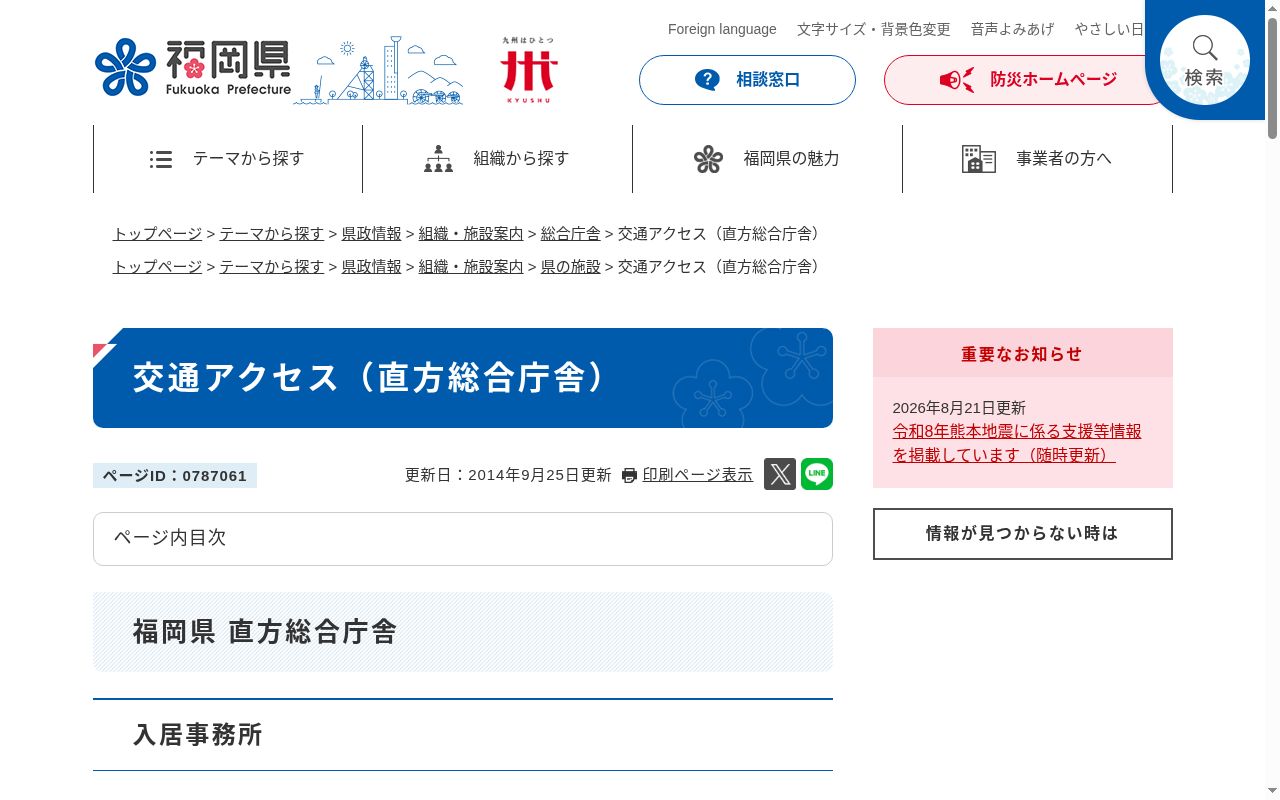1280x800 pixels.
Task: Click トップページ link in first breadcrumb row
Action: click(x=157, y=234)
